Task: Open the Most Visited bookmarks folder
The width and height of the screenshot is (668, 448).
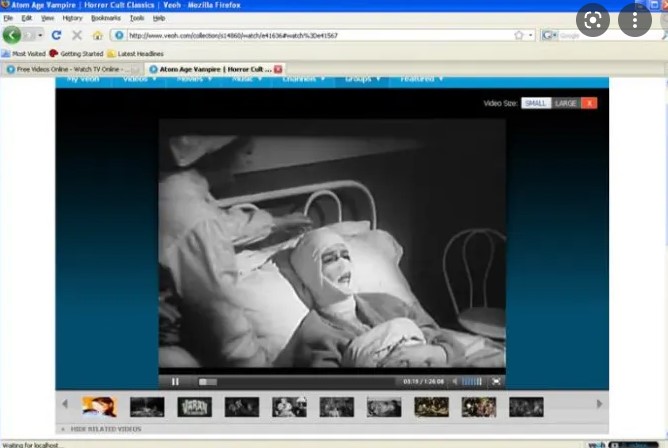Action: (x=24, y=54)
